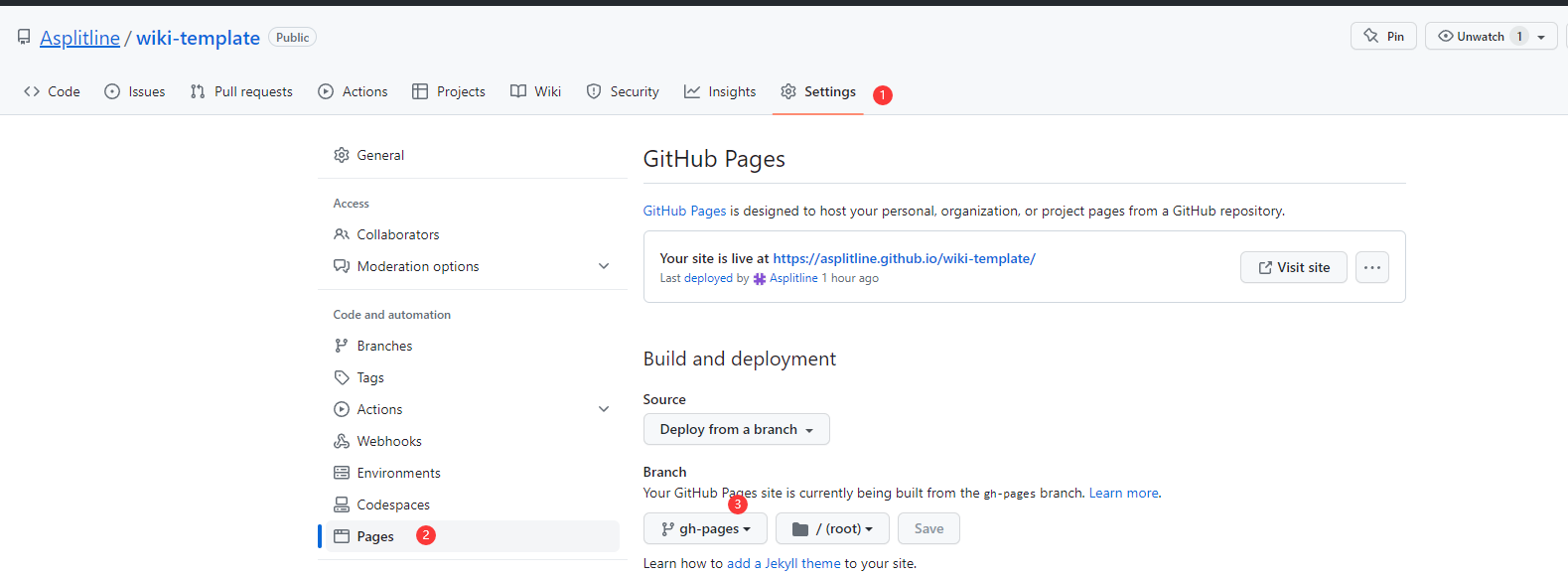
Task: Open Tags settings in sidebar
Action: (473, 377)
